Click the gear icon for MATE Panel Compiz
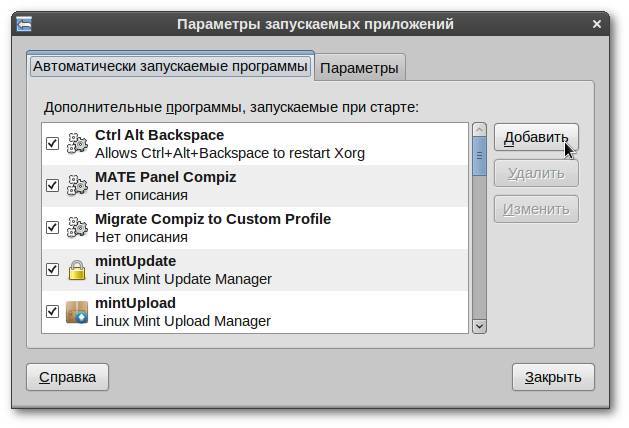Image resolution: width=629 pixels, height=428 pixels. [77, 186]
